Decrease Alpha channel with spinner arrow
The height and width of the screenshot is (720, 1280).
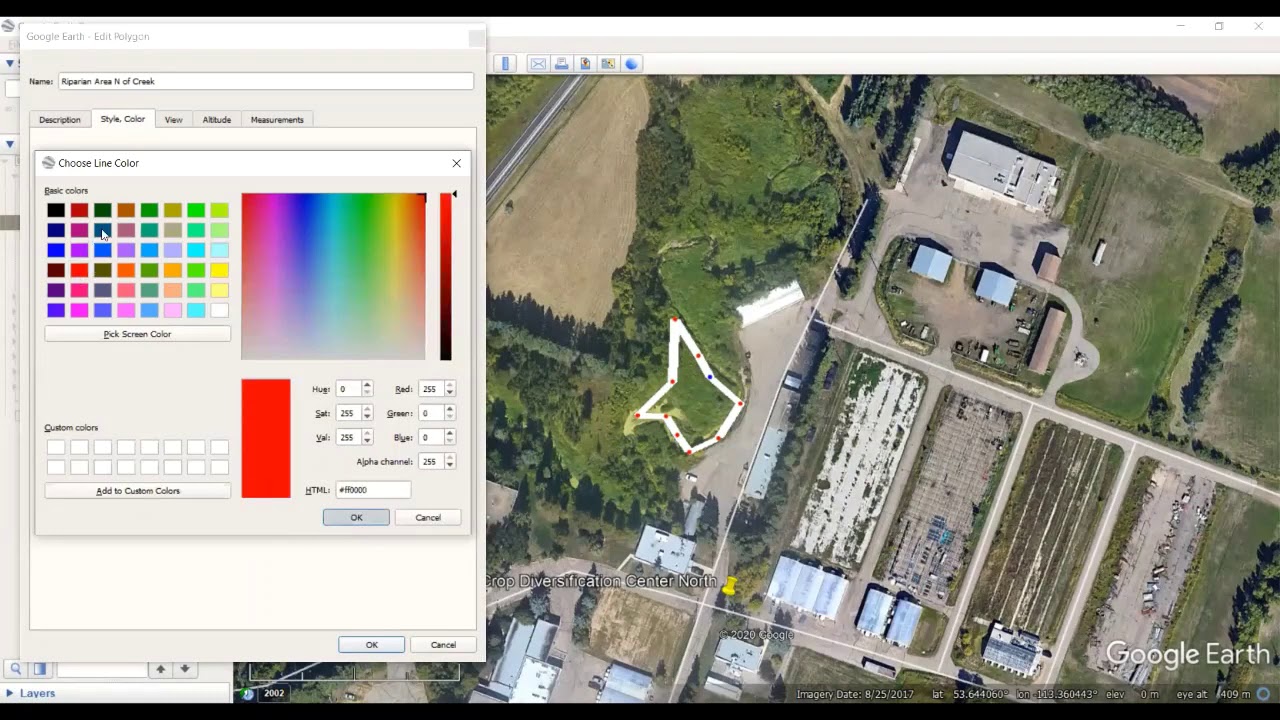[x=450, y=465]
